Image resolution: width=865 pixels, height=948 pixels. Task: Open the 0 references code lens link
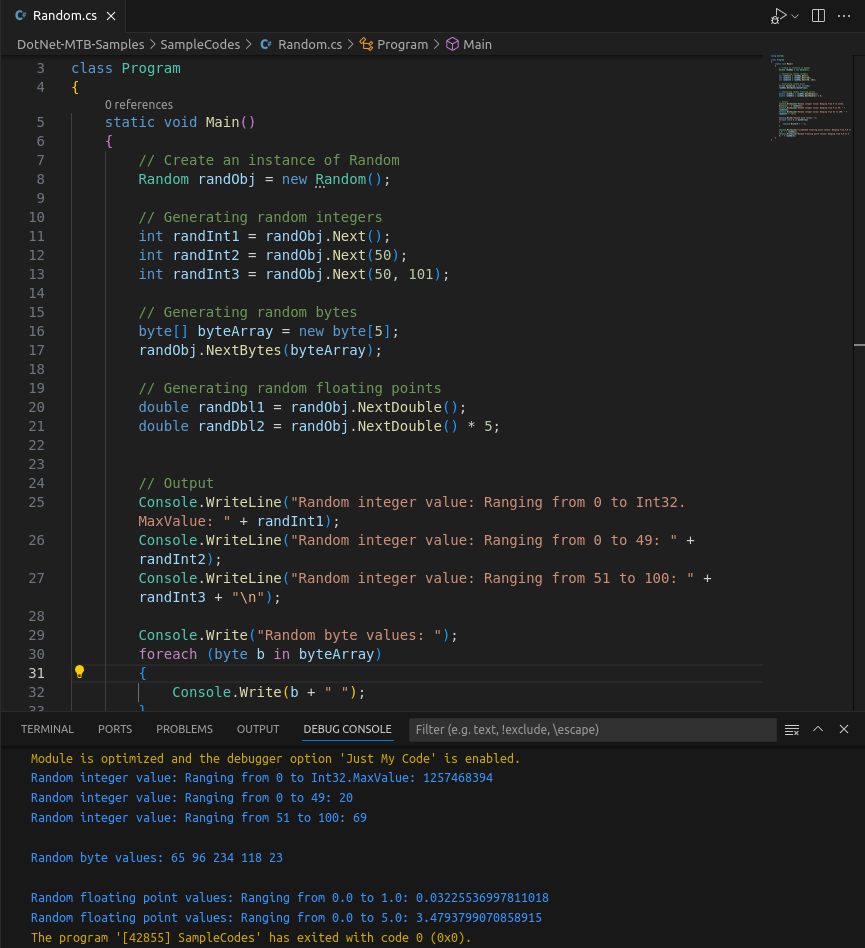pos(139,105)
